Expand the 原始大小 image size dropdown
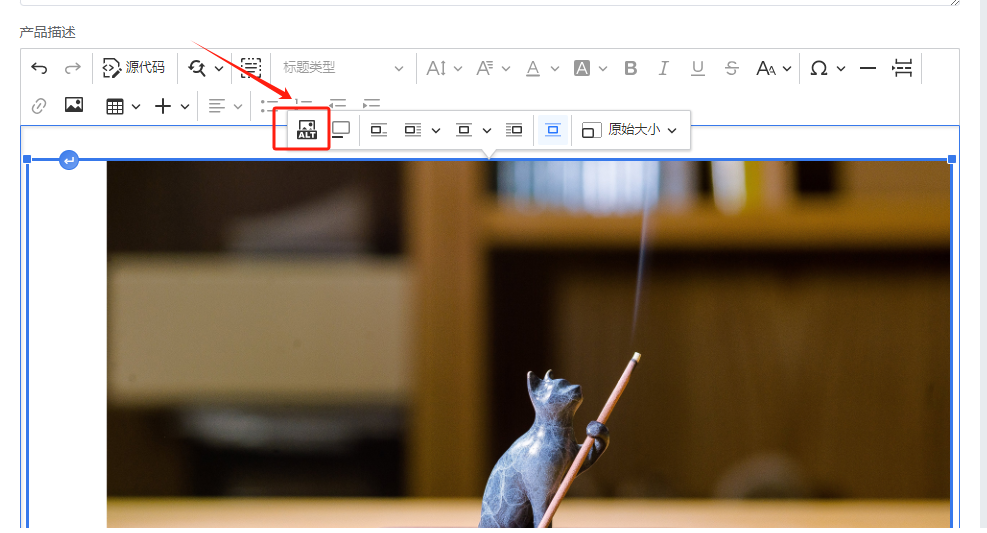The width and height of the screenshot is (987, 533). point(630,130)
